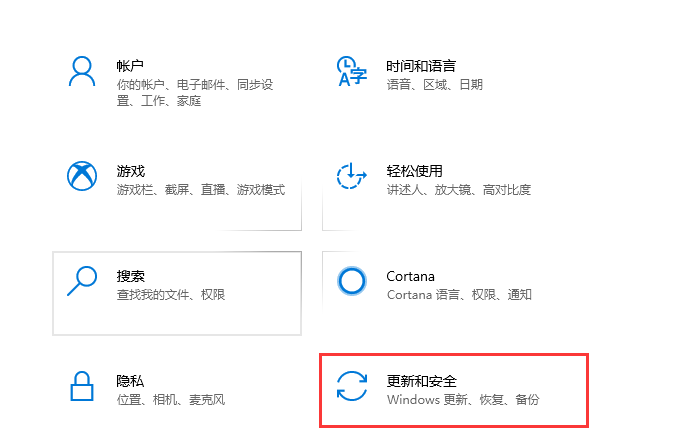Select the 游戏 category title
Screen dimensions: 678x440
pos(131,171)
